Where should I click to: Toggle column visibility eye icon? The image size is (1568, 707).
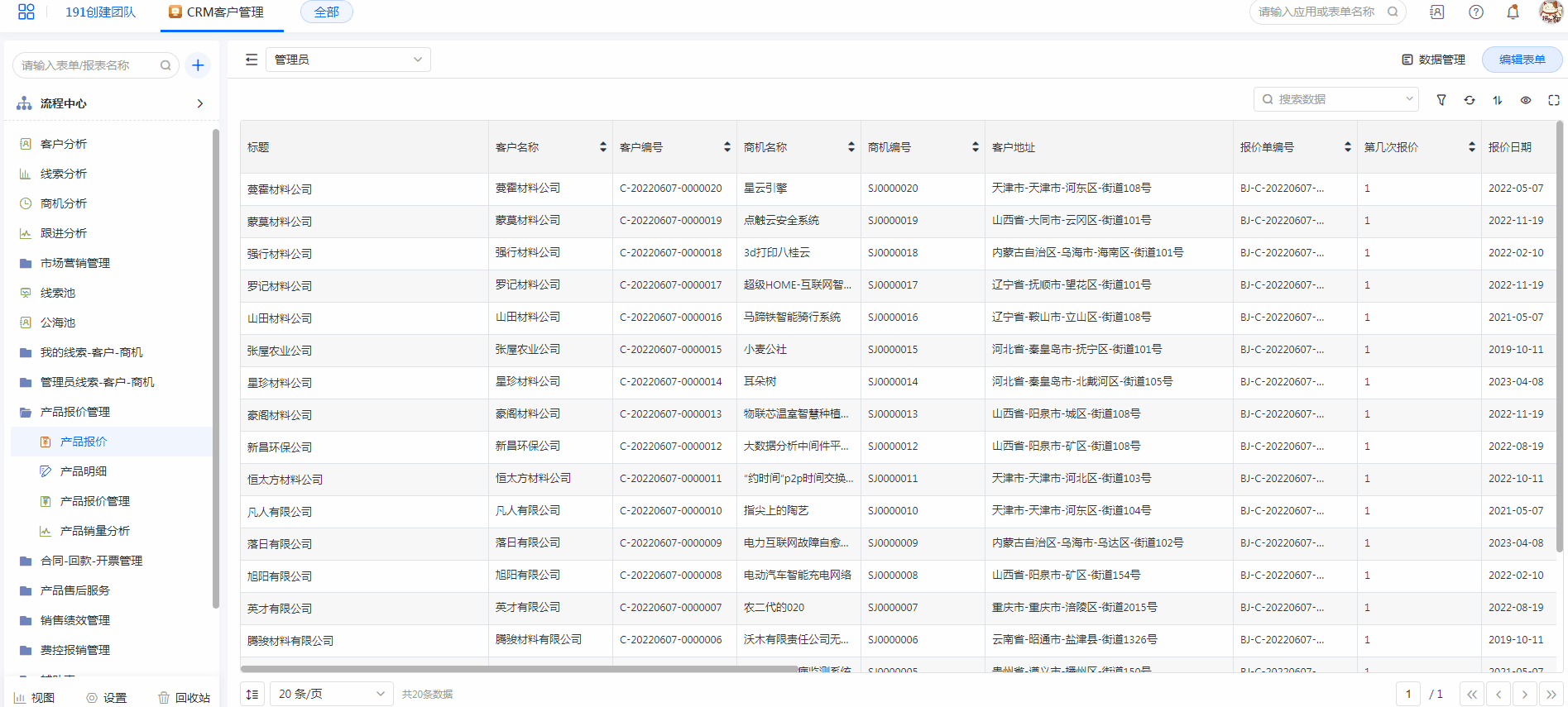click(x=1526, y=100)
